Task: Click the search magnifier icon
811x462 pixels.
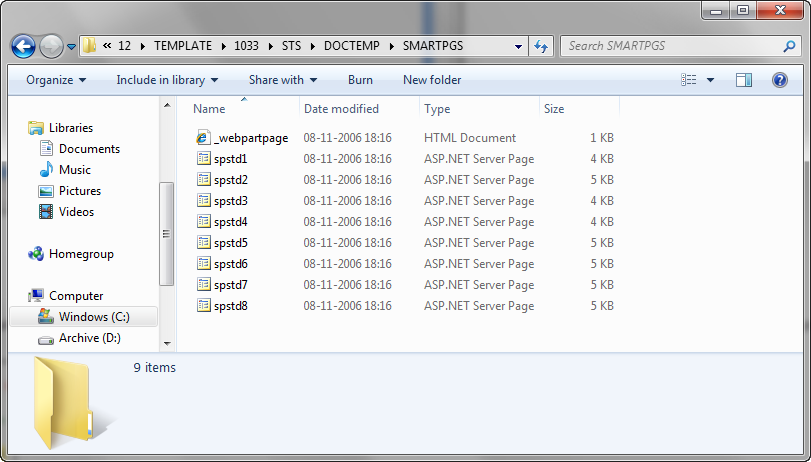Action: tap(789, 46)
